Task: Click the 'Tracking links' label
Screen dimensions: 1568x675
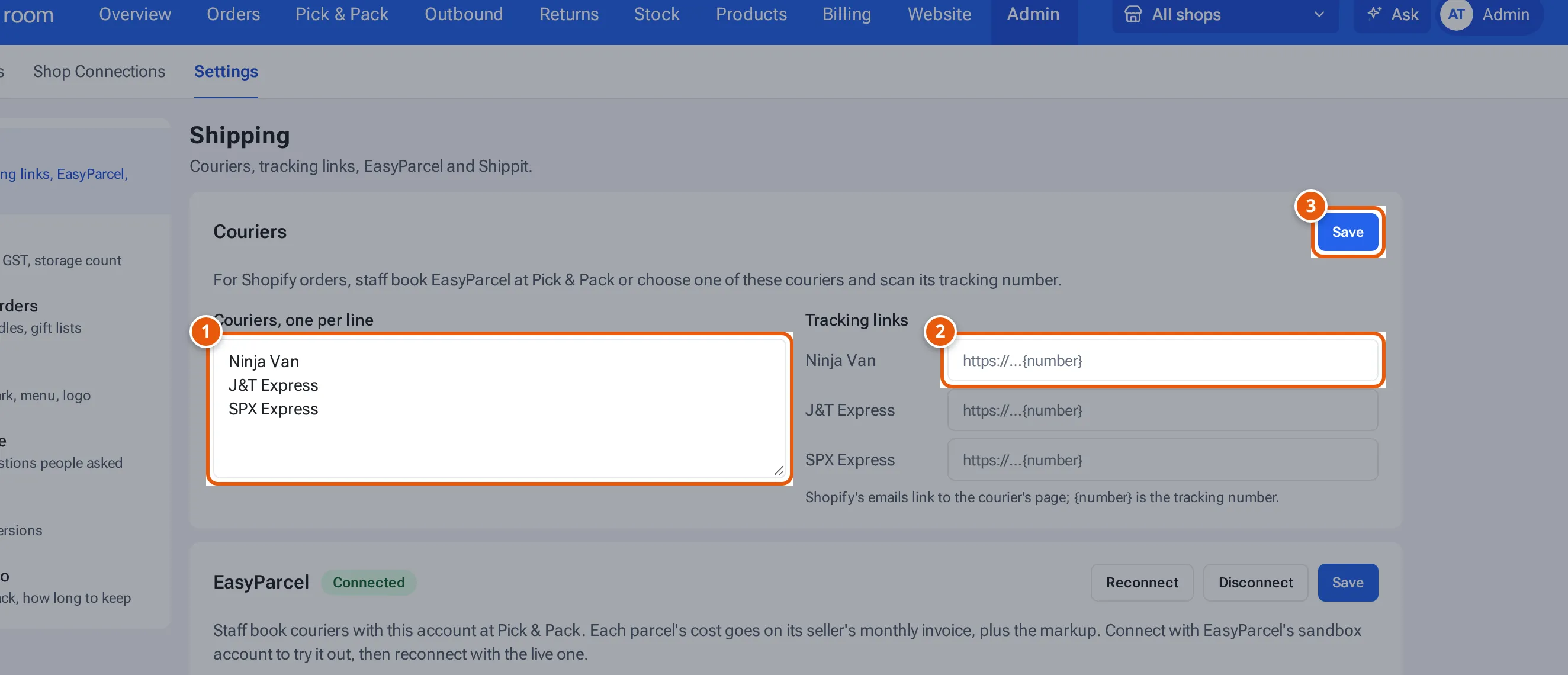Action: coord(856,320)
